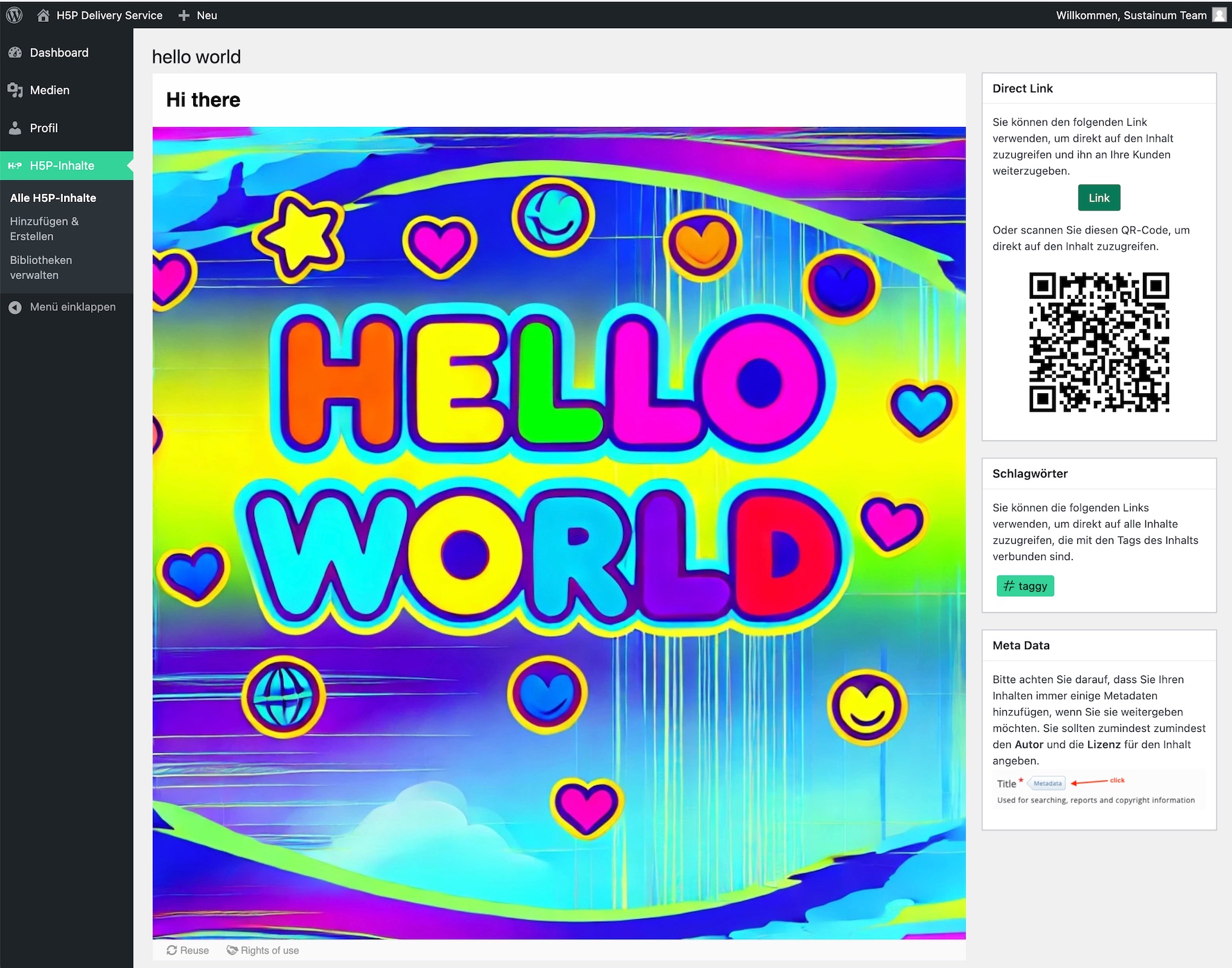Click the WordPress logo icon
1232x968 pixels.
pyautogui.click(x=14, y=15)
